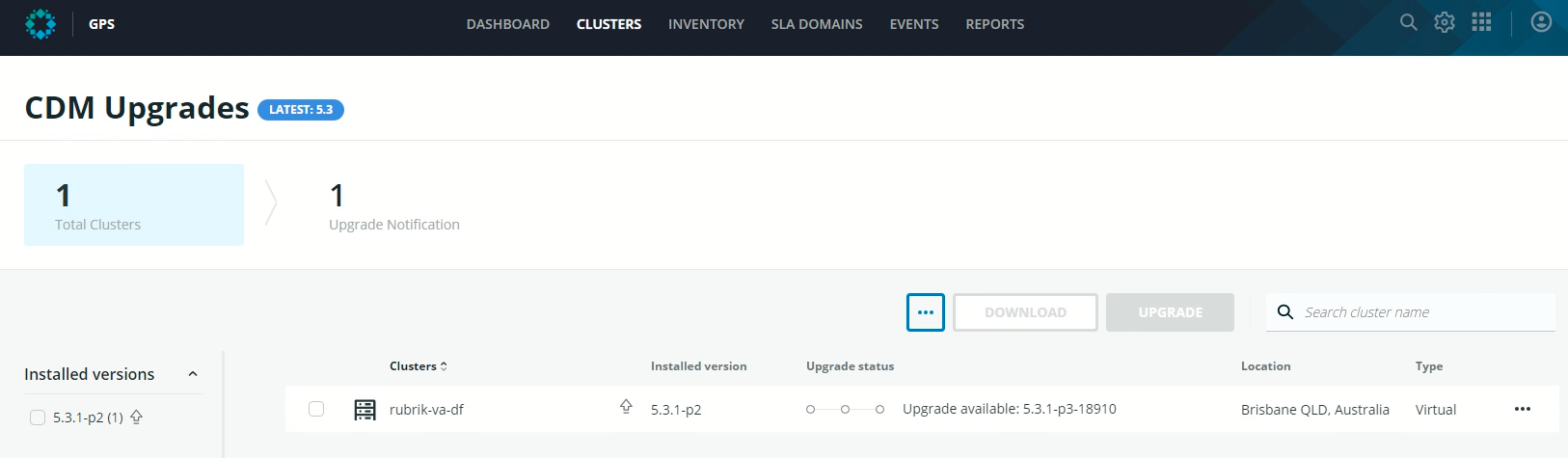Click the Virtual type cell

[x=1436, y=410]
